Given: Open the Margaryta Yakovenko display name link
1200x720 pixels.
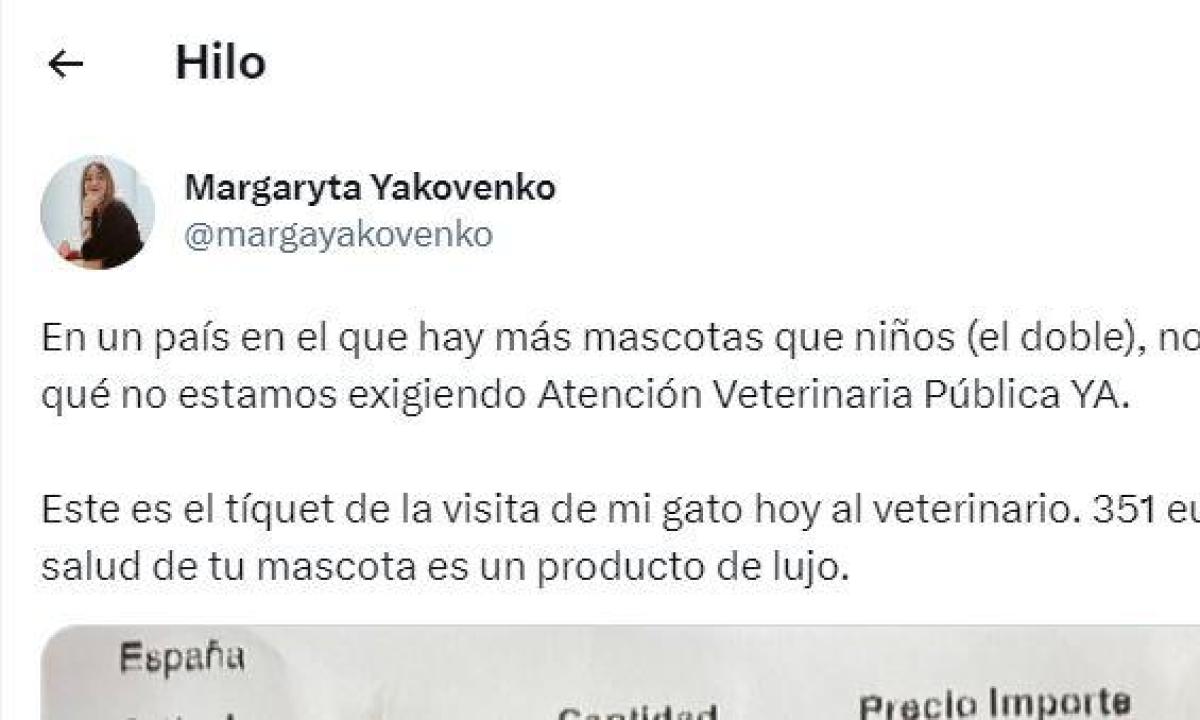Looking at the screenshot, I should tap(370, 187).
